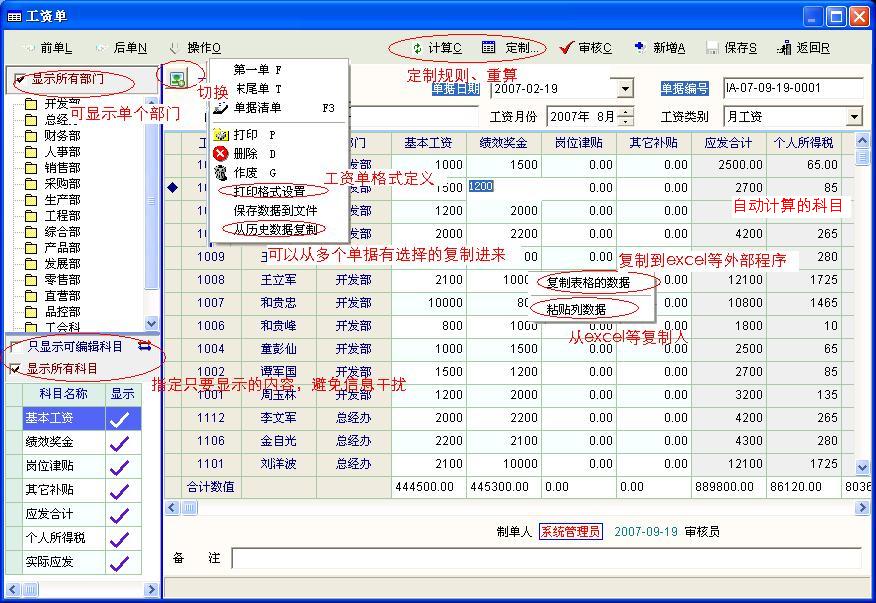Toggle display checkmark for 绩效奖金 subject
The image size is (876, 603).
(120, 442)
